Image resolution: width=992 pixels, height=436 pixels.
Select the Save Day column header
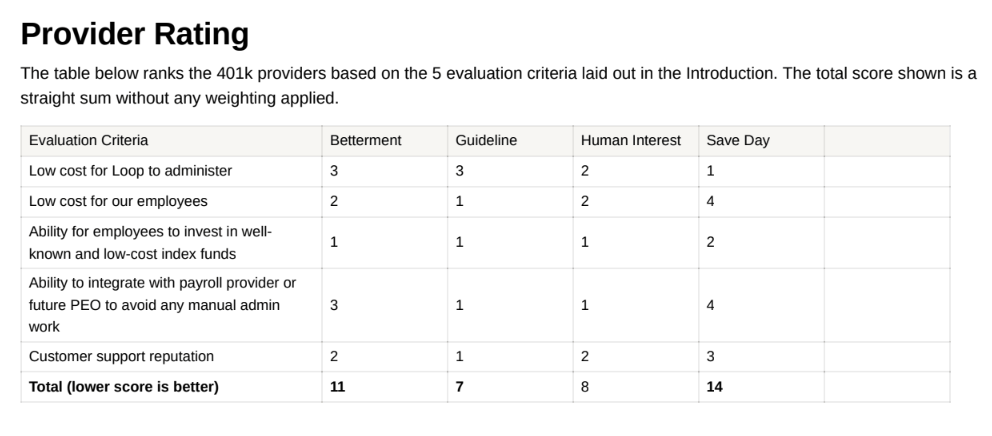(x=738, y=141)
